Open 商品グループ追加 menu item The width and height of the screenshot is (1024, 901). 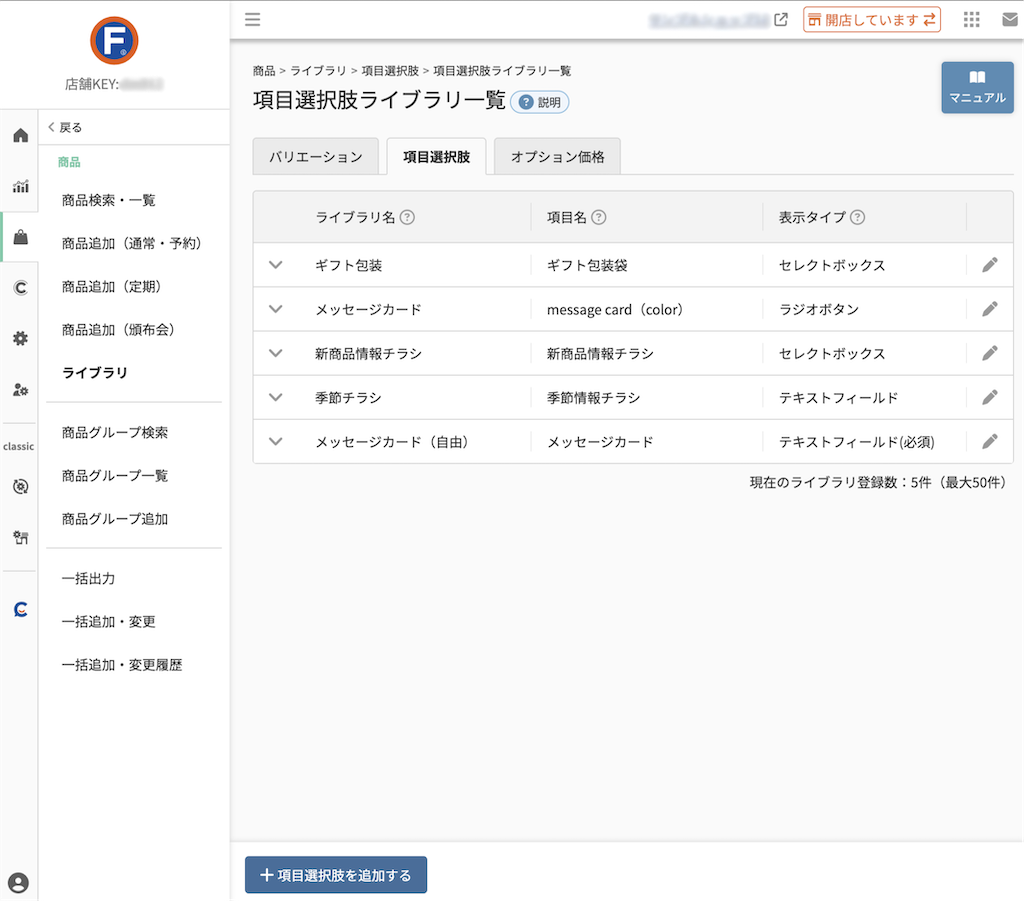[115, 519]
